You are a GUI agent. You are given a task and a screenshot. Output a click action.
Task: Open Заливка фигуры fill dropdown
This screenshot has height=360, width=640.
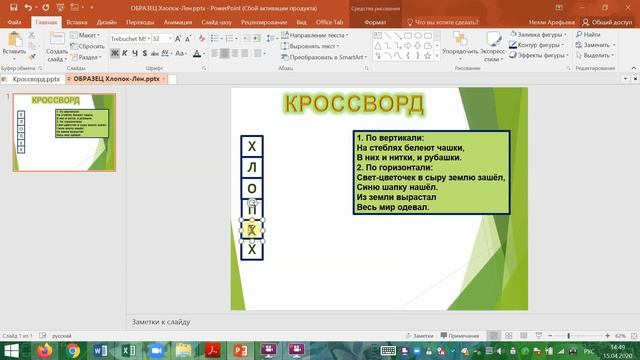pyautogui.click(x=538, y=34)
